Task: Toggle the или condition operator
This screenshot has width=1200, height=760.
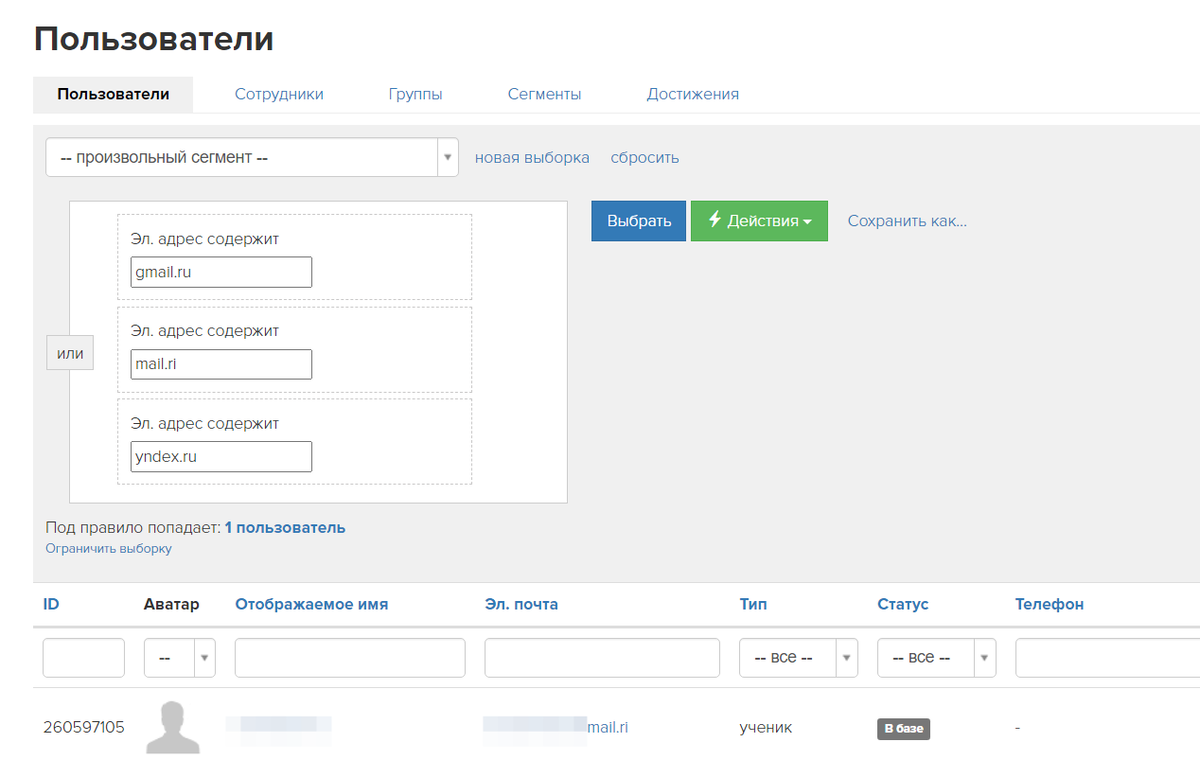Action: (x=70, y=353)
